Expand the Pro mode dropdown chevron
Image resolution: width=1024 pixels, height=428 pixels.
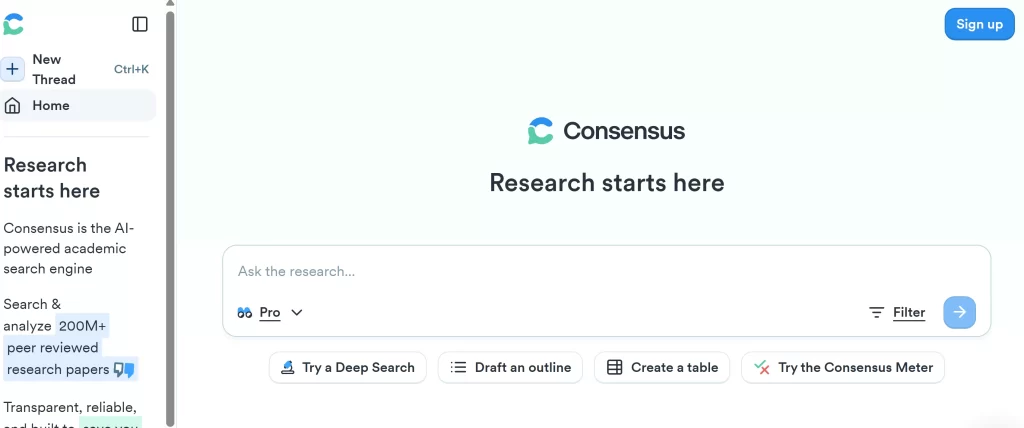pos(297,312)
